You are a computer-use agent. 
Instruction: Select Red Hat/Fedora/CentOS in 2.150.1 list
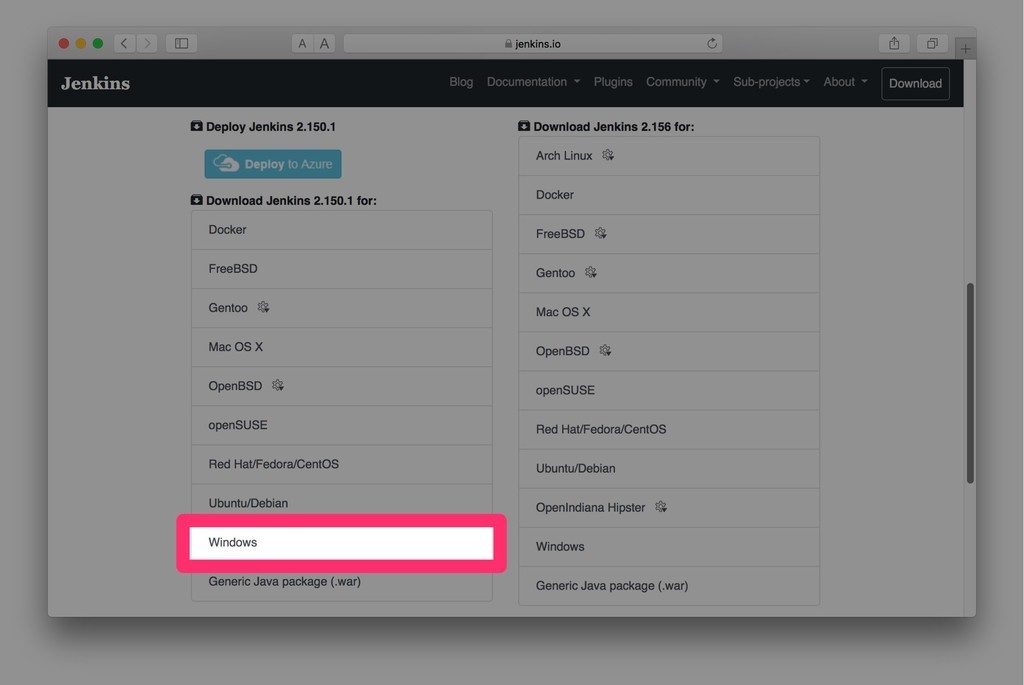[x=342, y=465]
